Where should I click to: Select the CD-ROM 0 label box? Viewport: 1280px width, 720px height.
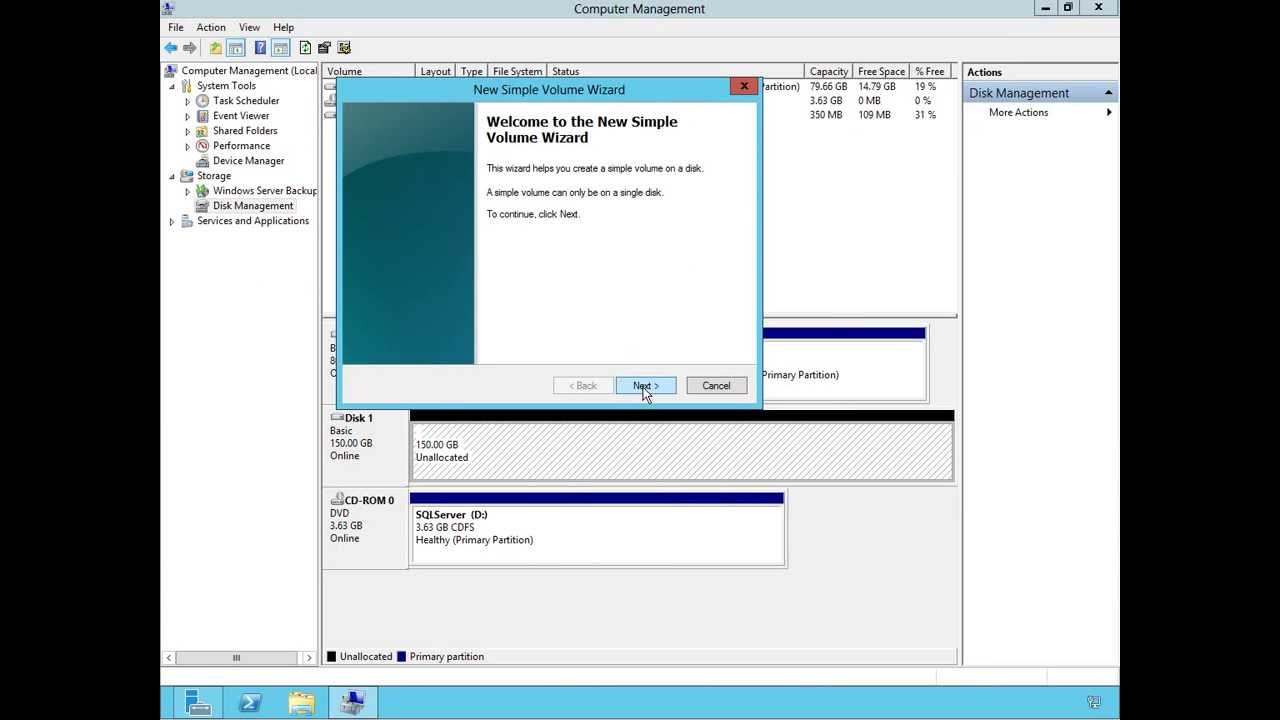click(x=366, y=528)
